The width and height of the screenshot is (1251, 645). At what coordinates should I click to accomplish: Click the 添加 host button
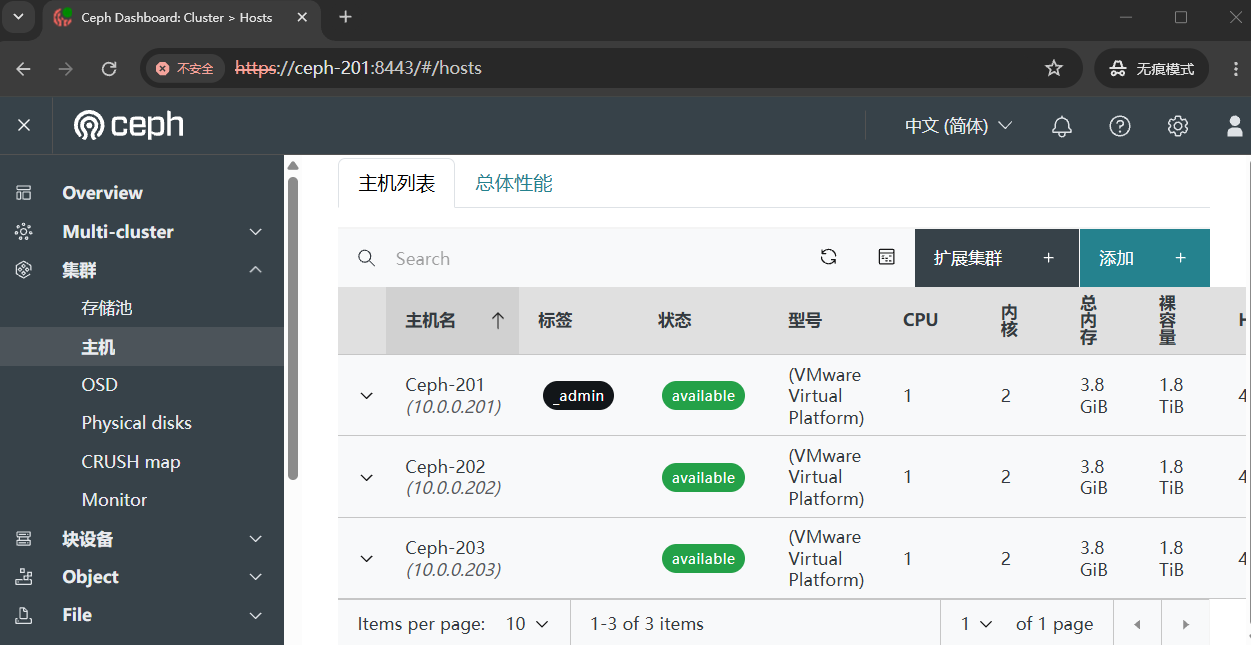click(x=1145, y=258)
